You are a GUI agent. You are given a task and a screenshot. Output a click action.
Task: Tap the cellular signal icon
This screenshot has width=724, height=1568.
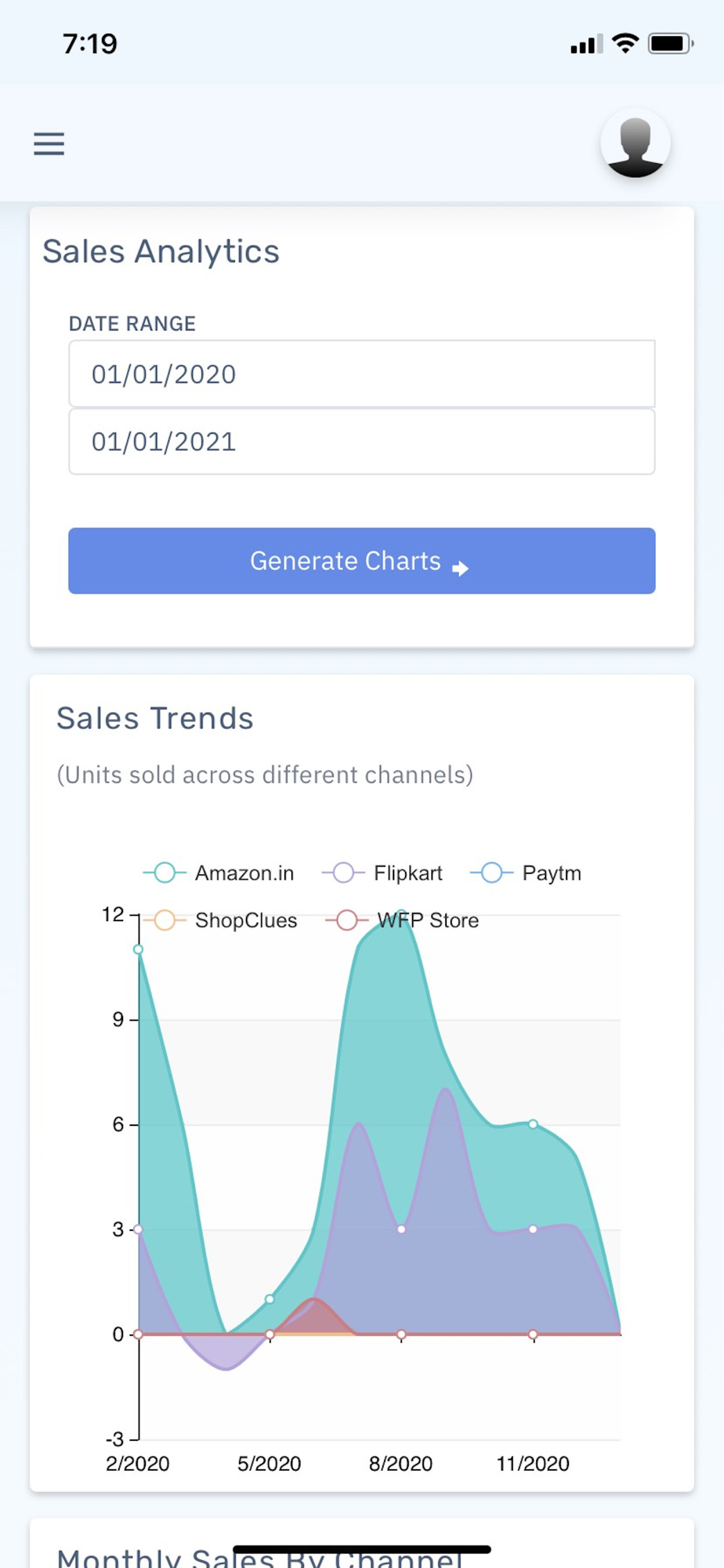(586, 45)
